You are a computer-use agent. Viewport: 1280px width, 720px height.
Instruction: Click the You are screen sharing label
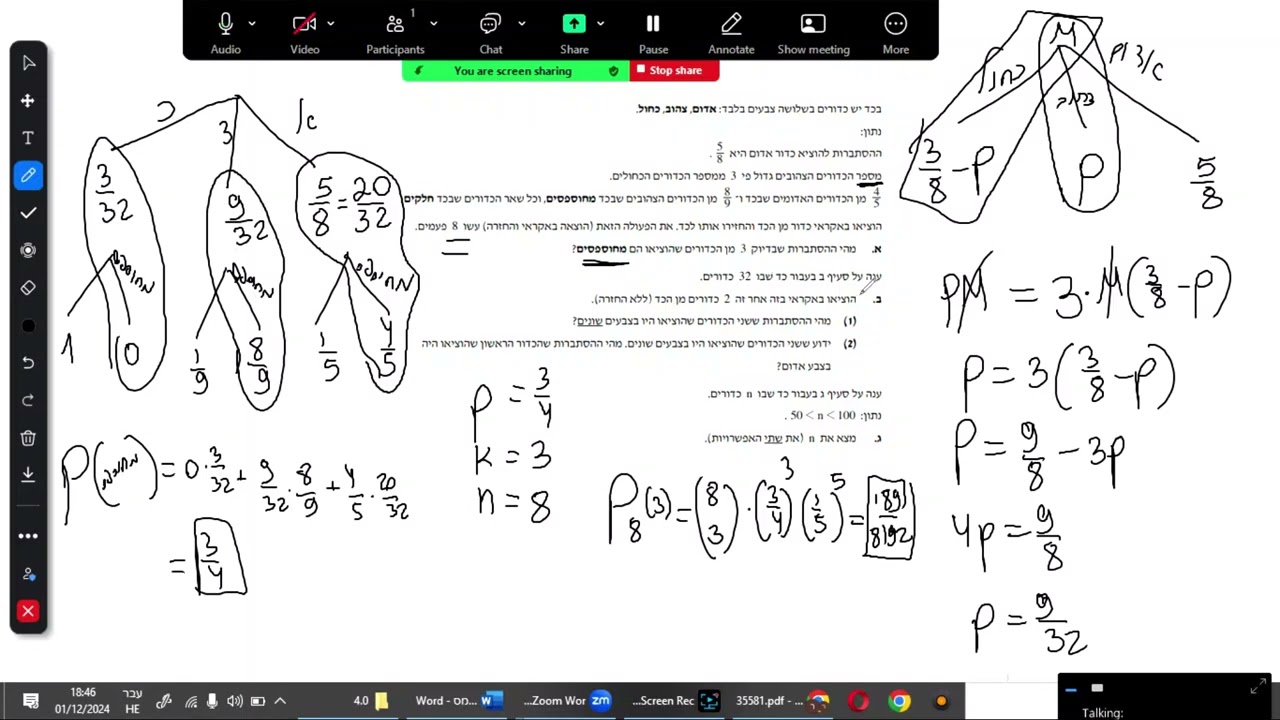pyautogui.click(x=513, y=71)
